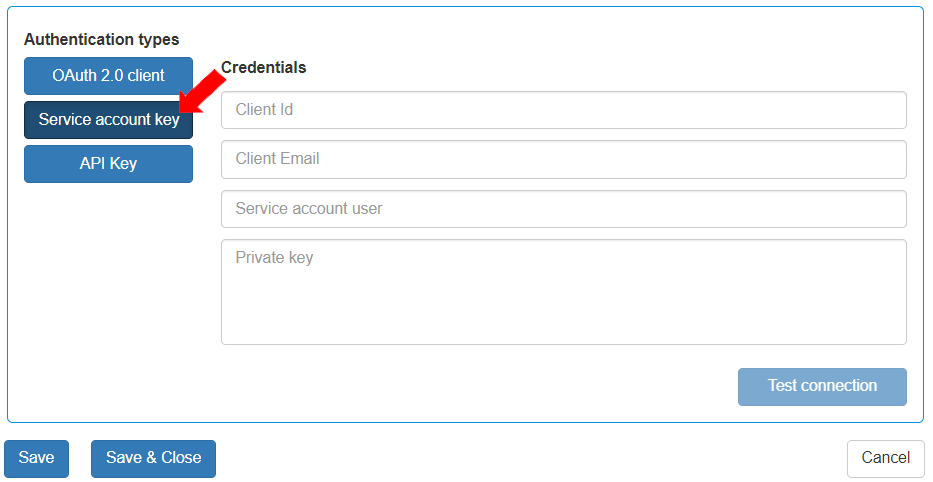Click the Credentials heading
The height and width of the screenshot is (482, 933).
pos(264,68)
